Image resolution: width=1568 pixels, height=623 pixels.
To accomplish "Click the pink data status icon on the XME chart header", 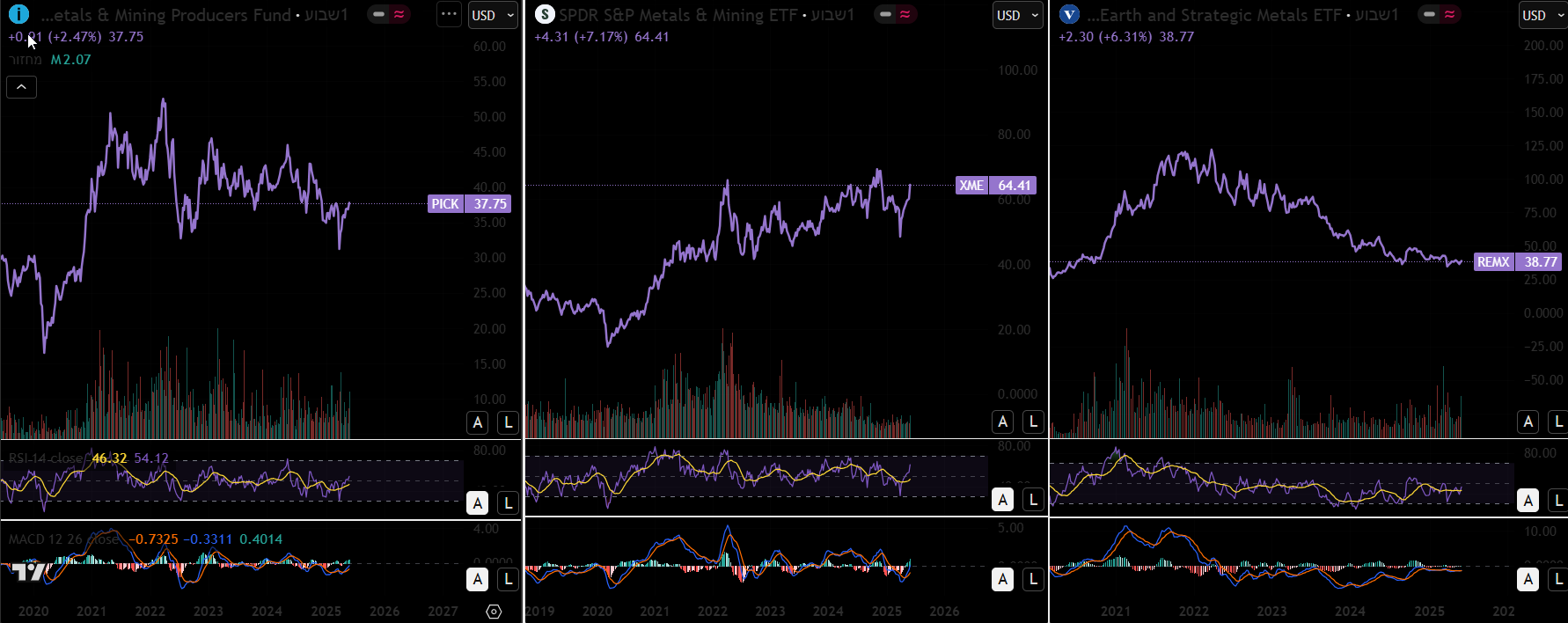I will (905, 15).
